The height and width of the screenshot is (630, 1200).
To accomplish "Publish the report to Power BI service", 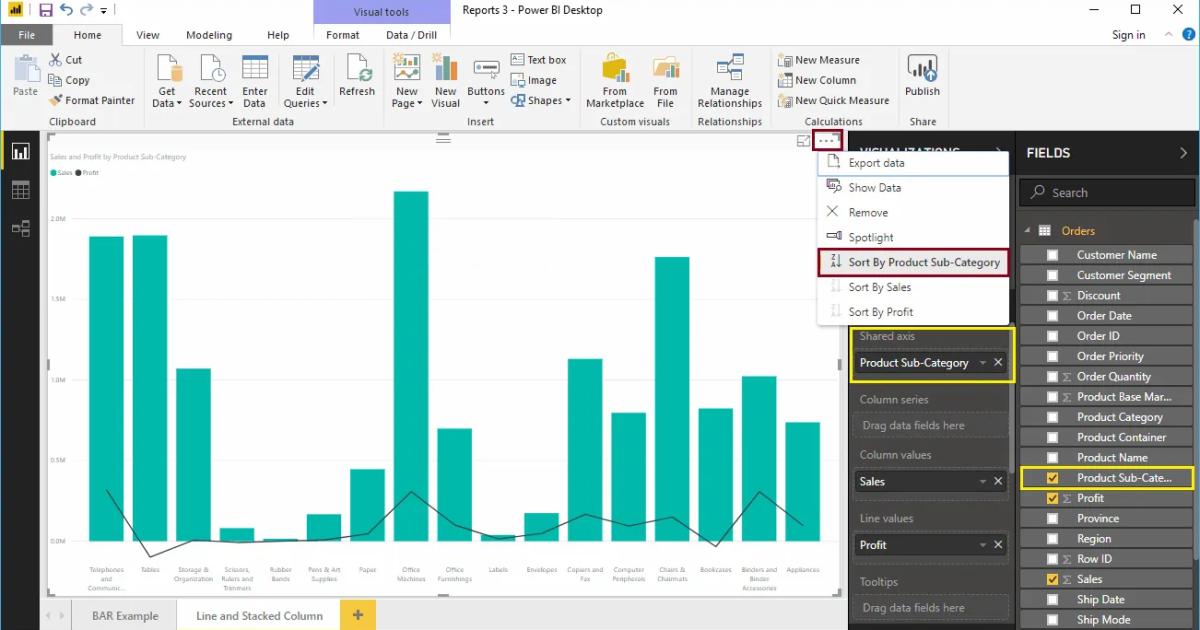I will 921,80.
